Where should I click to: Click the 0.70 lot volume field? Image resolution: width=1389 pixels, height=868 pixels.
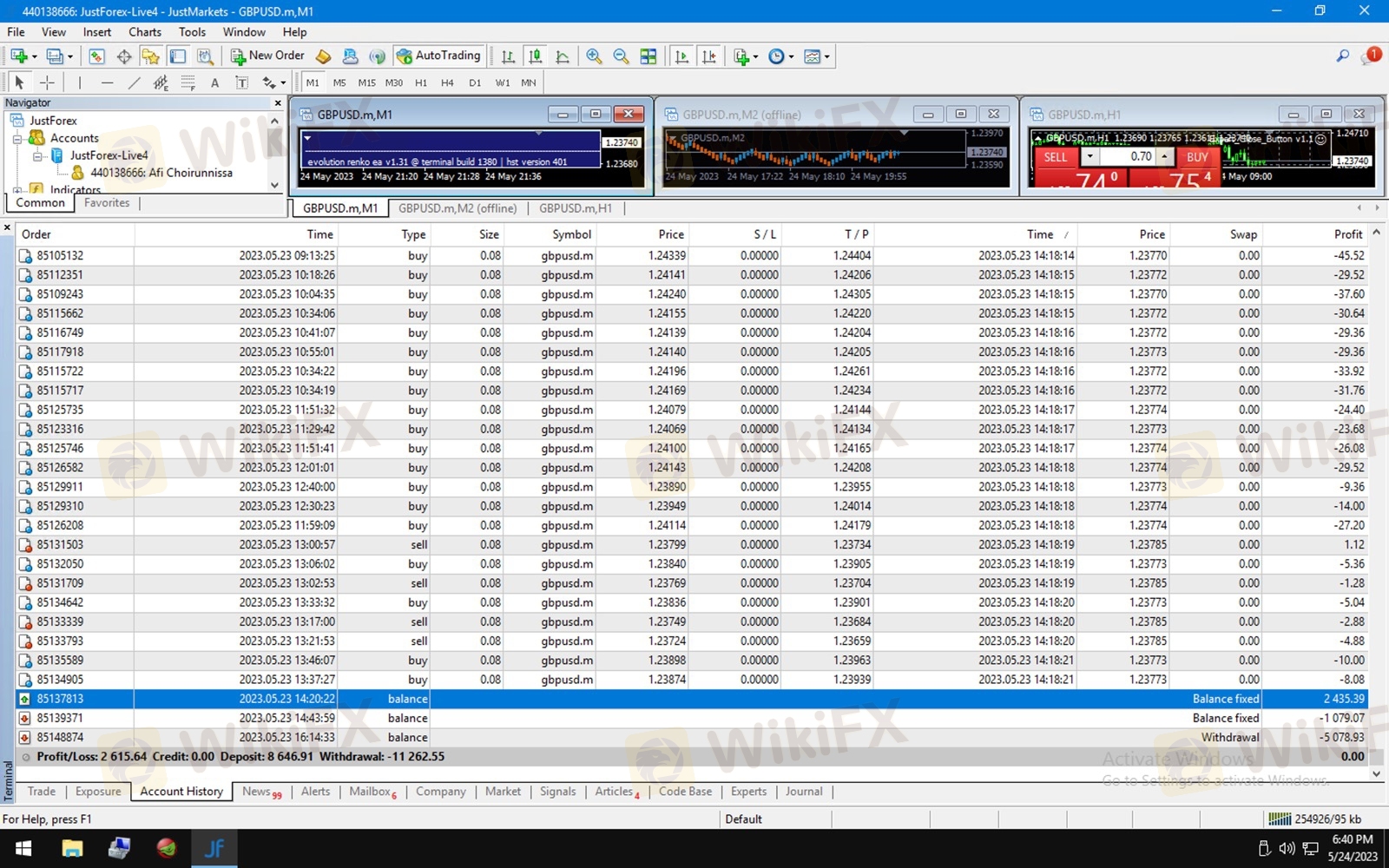1129,156
